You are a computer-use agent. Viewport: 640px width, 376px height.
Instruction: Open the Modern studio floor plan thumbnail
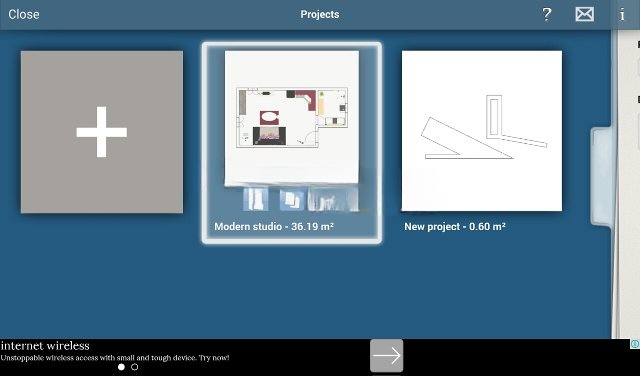(291, 118)
